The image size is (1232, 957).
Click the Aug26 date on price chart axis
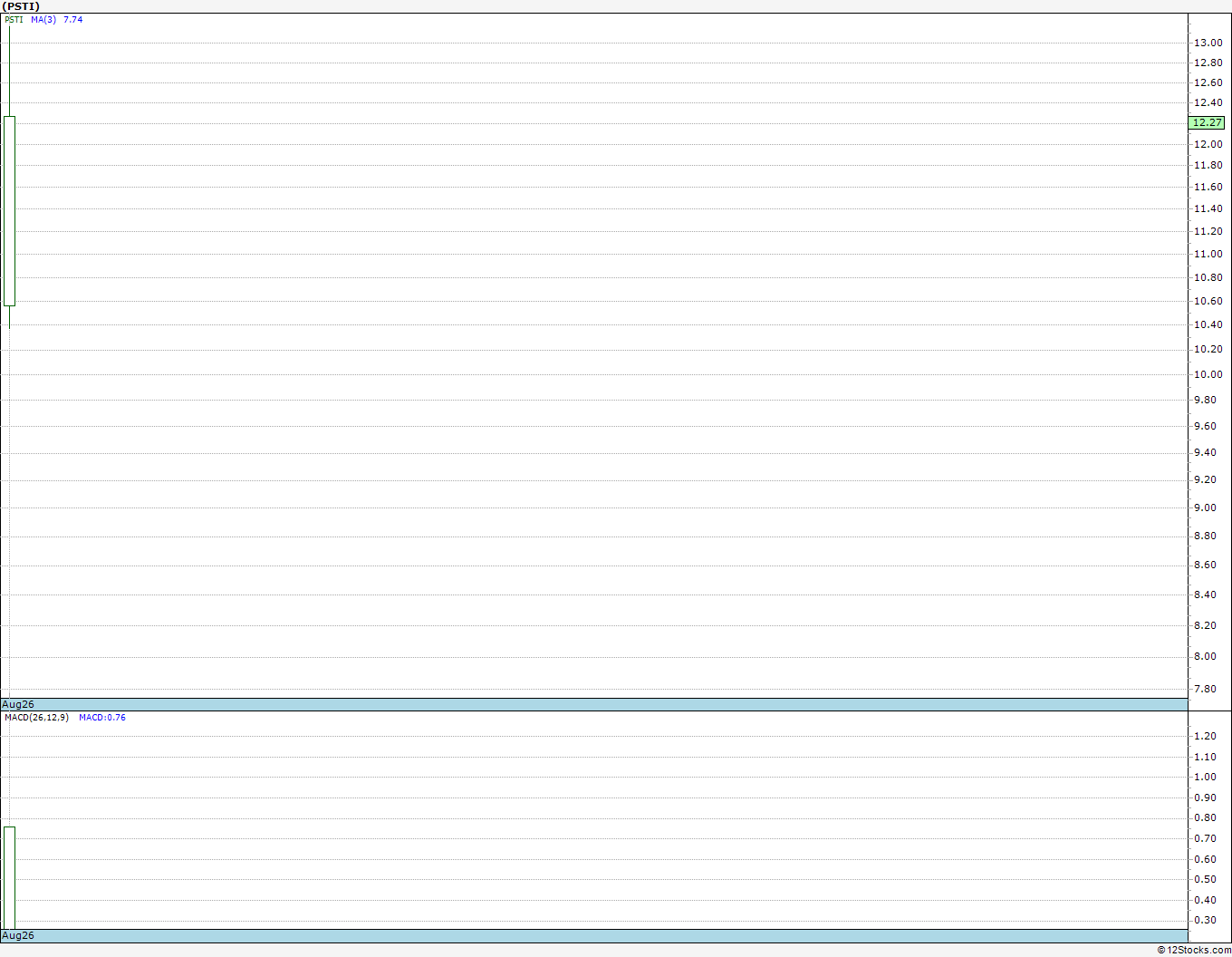[18, 704]
